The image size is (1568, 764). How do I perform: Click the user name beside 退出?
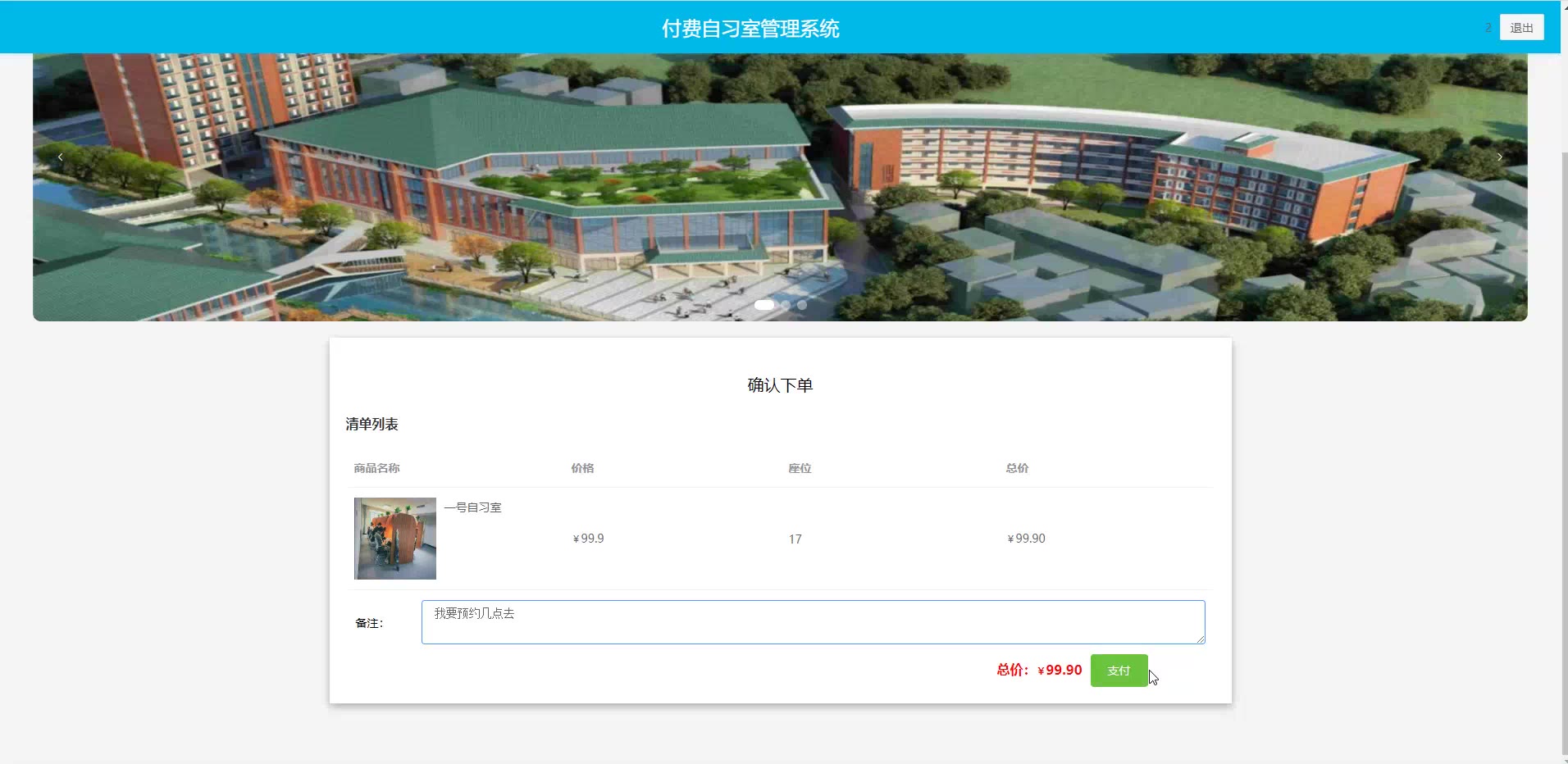[1488, 28]
